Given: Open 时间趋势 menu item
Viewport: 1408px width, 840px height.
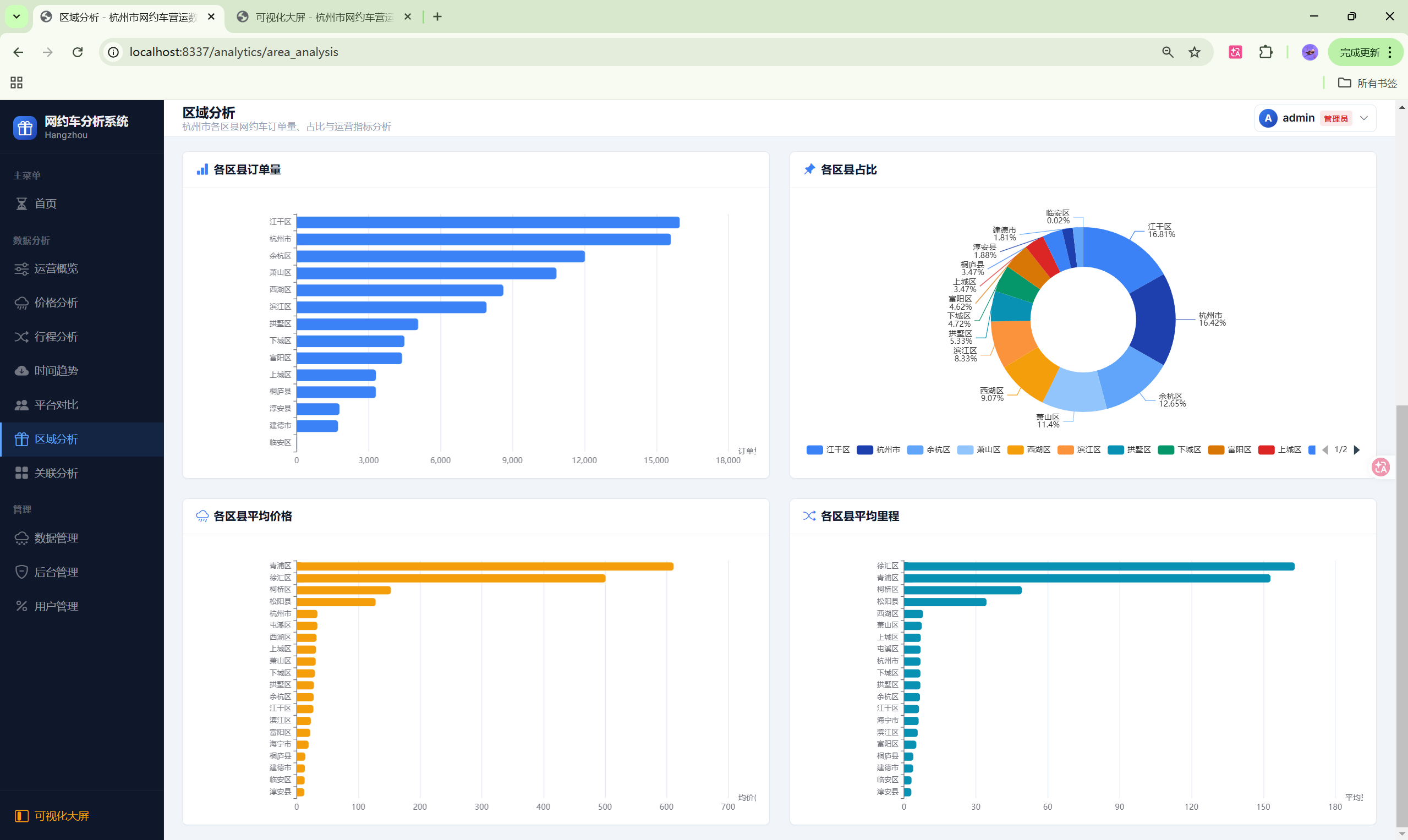Looking at the screenshot, I should coord(56,371).
